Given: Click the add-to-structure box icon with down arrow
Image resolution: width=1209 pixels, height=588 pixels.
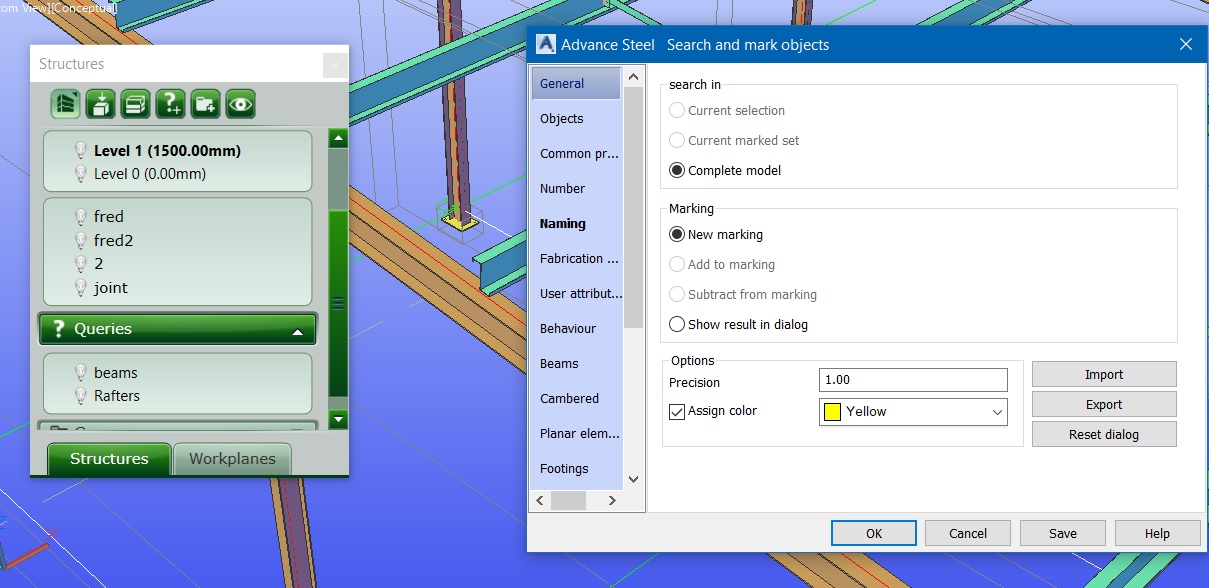Looking at the screenshot, I should [x=101, y=103].
